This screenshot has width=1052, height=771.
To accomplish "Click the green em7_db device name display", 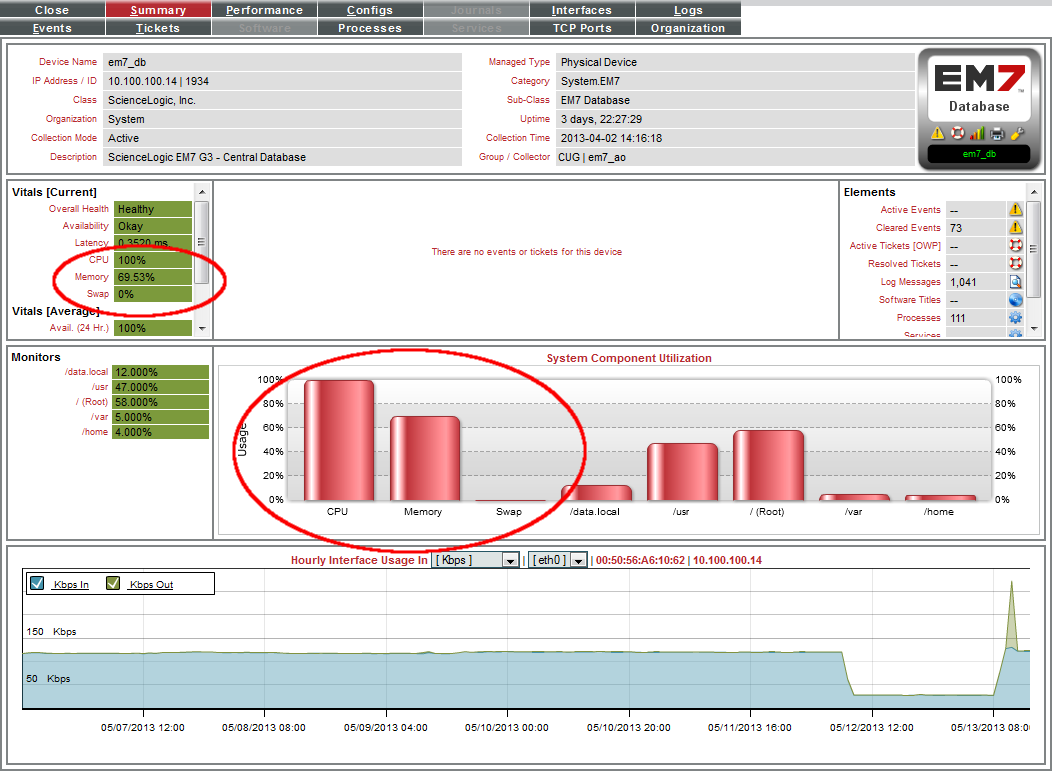I will click(x=979, y=154).
